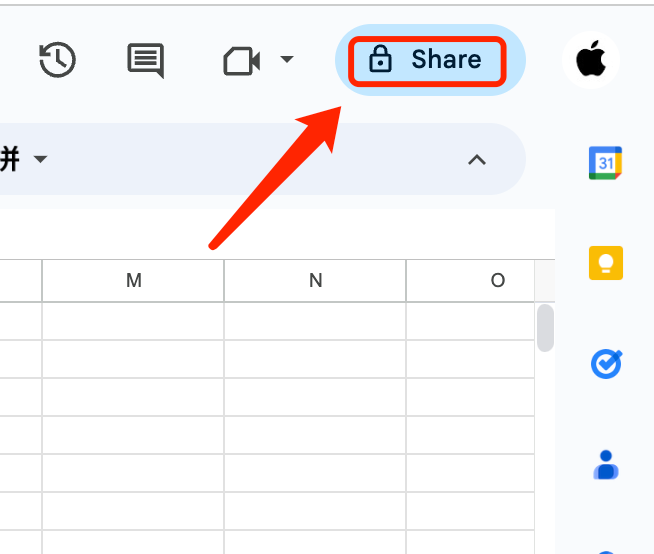The image size is (654, 554).
Task: Open the comments panel icon
Action: click(146, 60)
